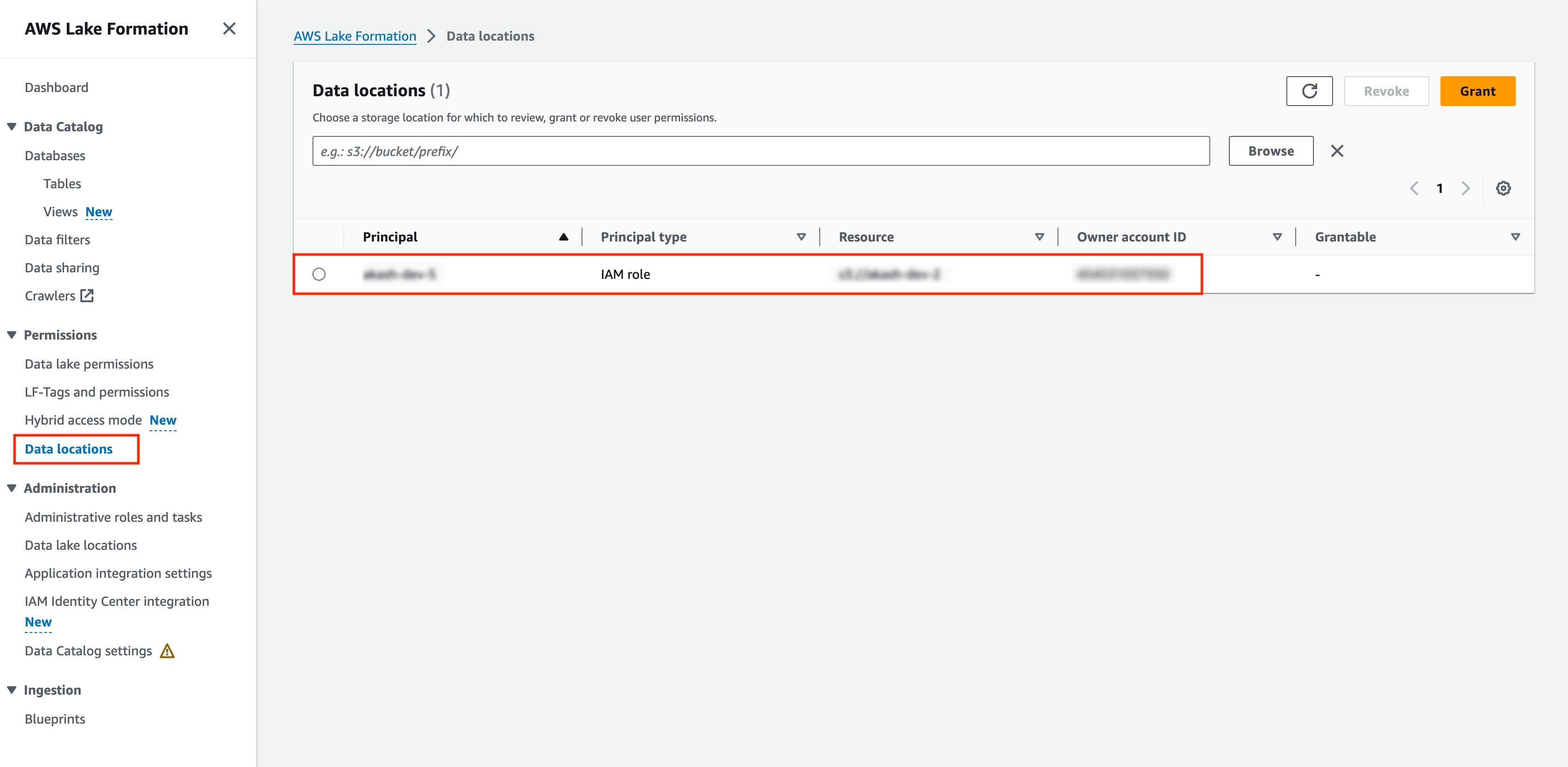Clear the storage location field with X icon
The image size is (1568, 767).
click(1337, 151)
